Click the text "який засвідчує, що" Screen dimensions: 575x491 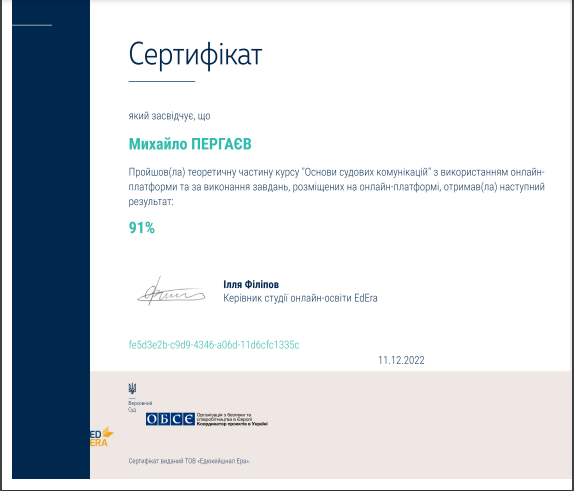pyautogui.click(x=169, y=116)
